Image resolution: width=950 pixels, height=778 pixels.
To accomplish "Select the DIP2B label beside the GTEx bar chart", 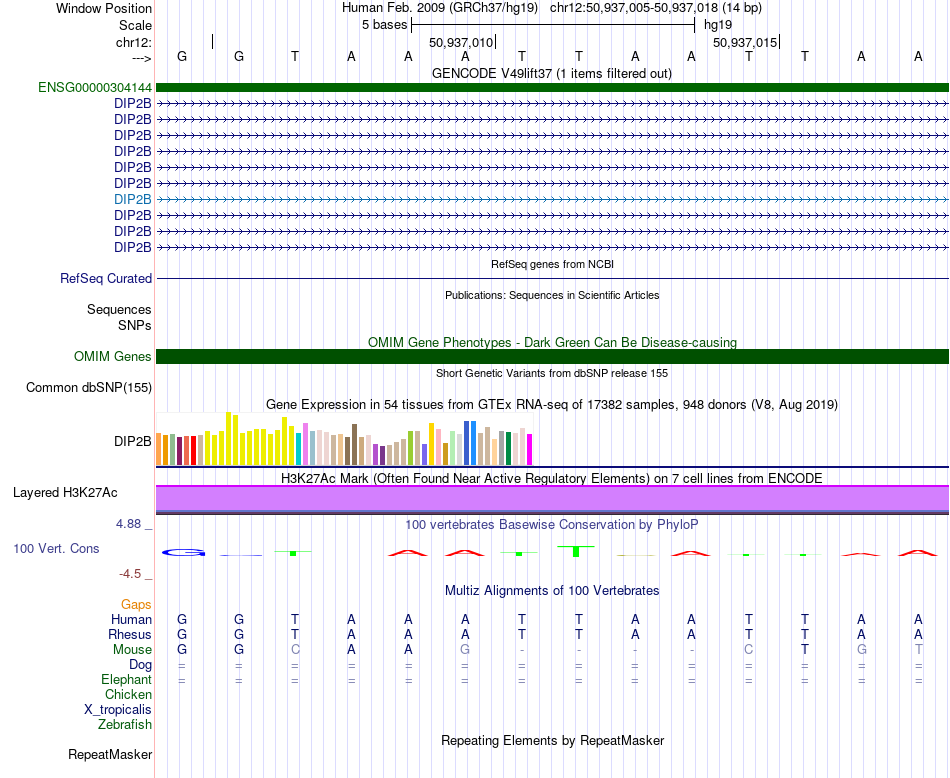I will tap(133, 441).
